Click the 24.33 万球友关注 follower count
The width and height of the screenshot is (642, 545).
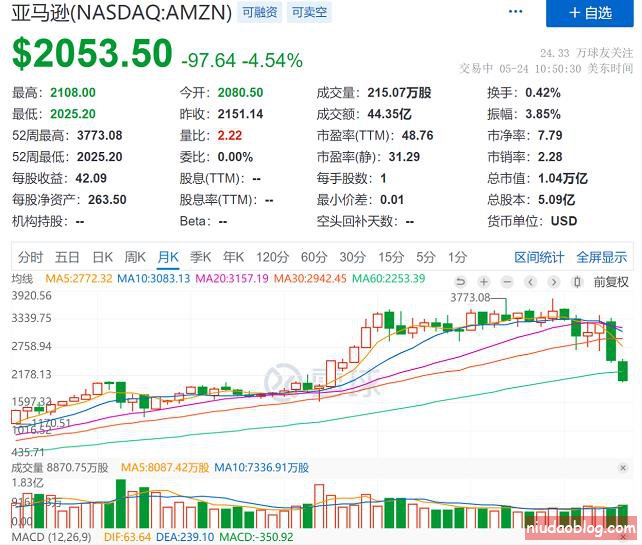click(x=586, y=53)
